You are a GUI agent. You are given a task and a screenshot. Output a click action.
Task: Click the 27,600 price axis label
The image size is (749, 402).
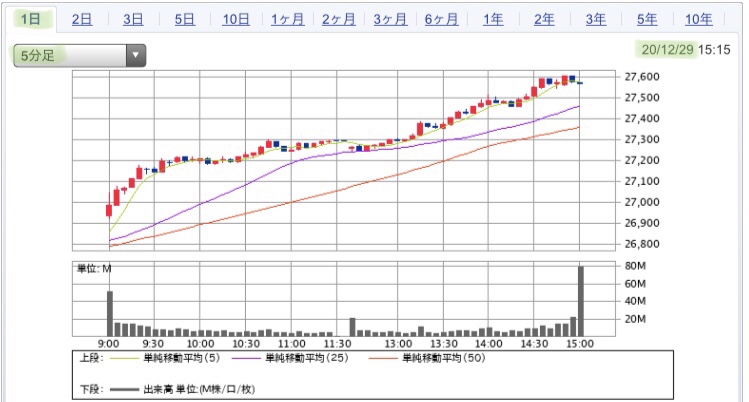point(642,76)
